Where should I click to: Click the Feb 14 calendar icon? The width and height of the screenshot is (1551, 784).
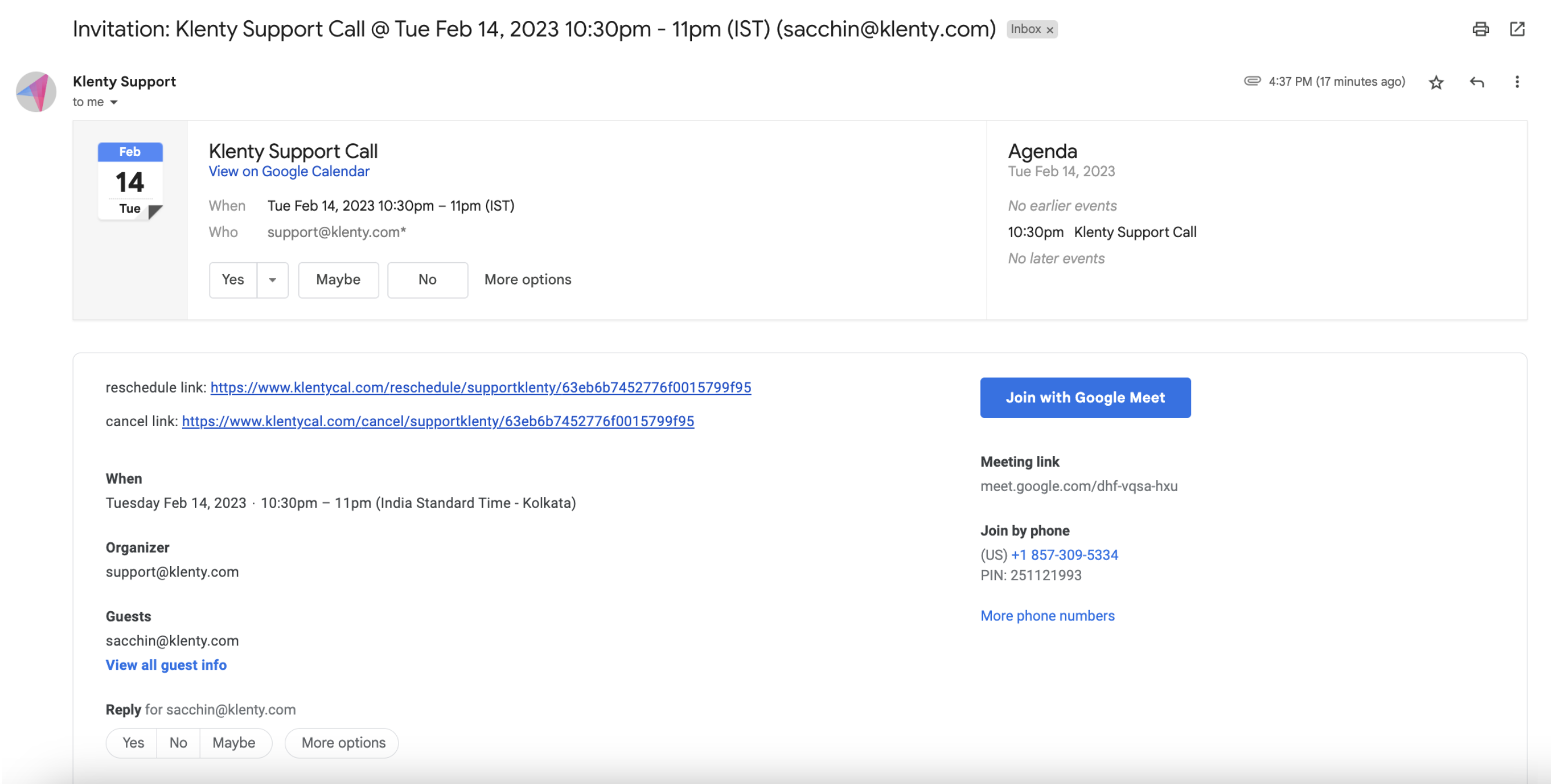tap(130, 181)
